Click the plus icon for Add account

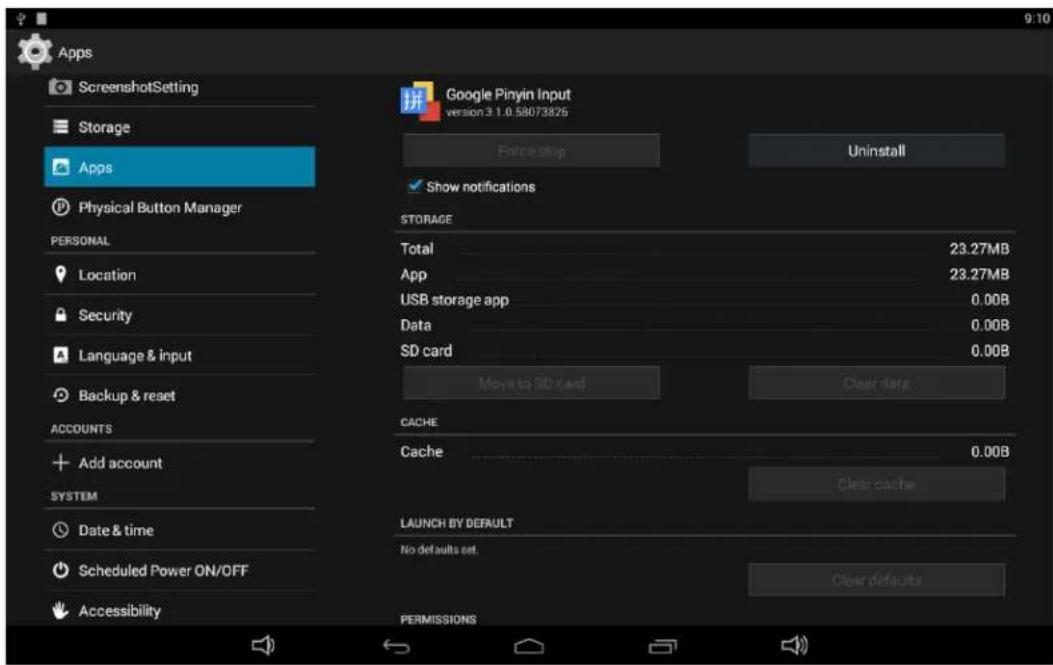coord(60,462)
